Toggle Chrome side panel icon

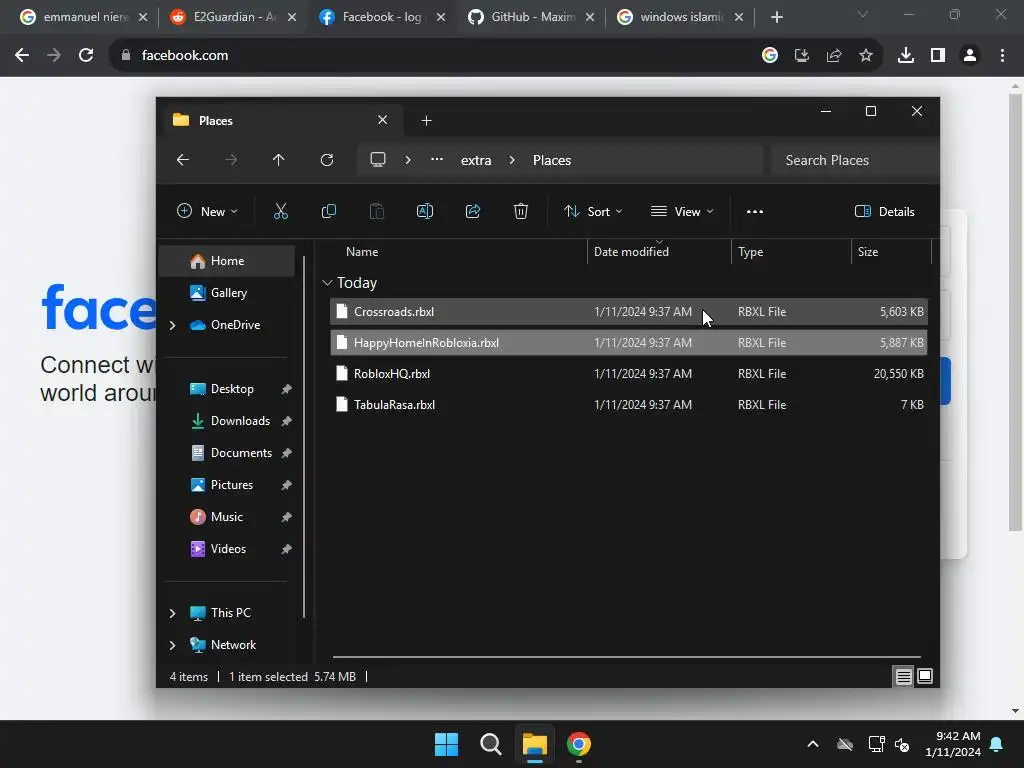pyautogui.click(x=938, y=56)
